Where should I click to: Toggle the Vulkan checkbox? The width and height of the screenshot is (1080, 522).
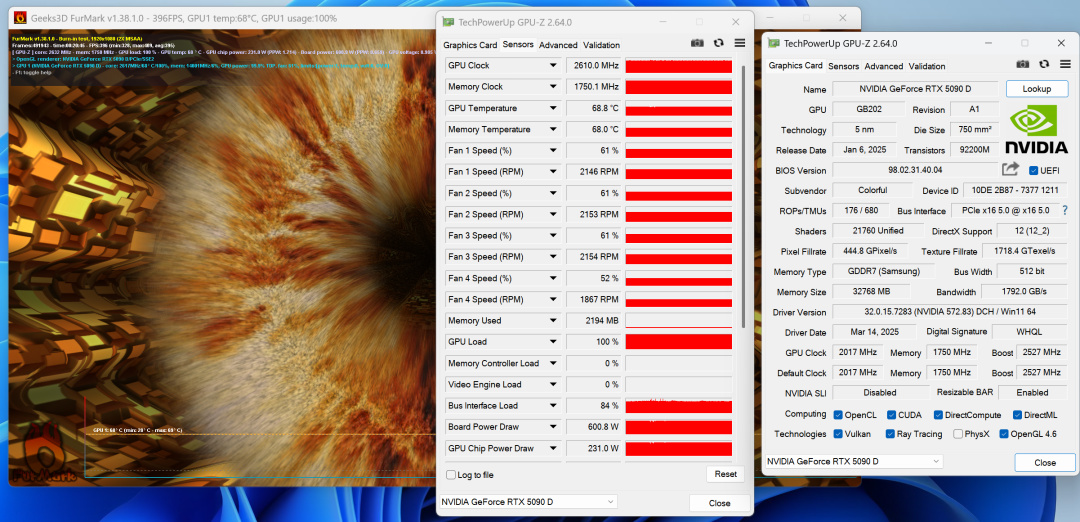point(838,434)
